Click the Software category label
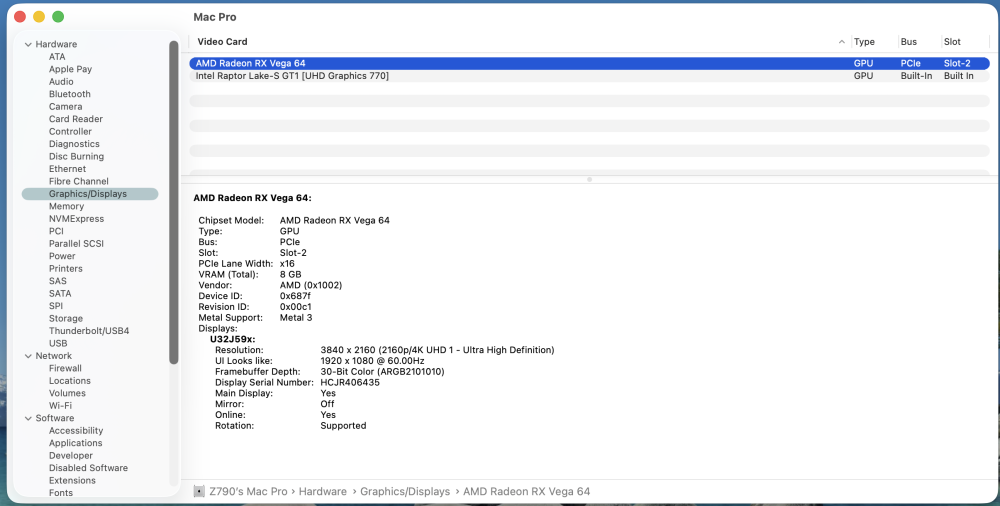 [54, 418]
